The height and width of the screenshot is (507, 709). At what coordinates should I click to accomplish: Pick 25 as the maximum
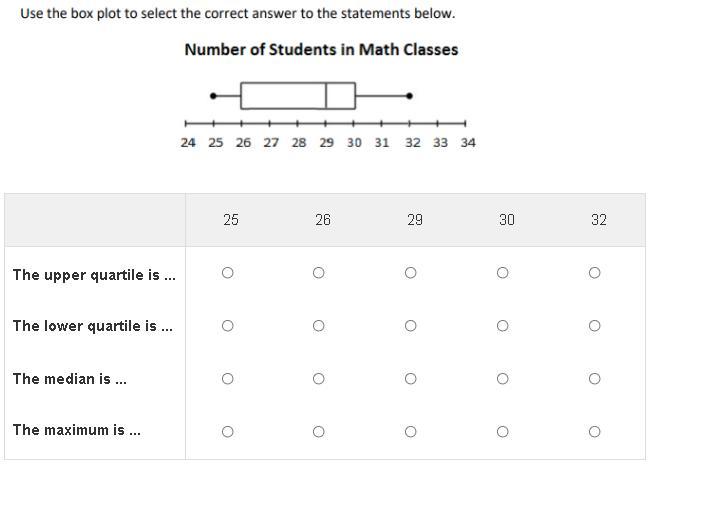pyautogui.click(x=228, y=432)
